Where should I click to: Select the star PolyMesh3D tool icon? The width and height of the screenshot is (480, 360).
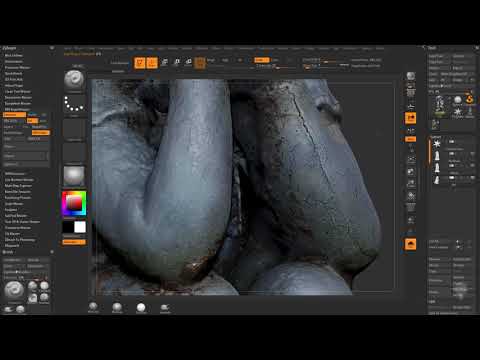click(x=458, y=112)
